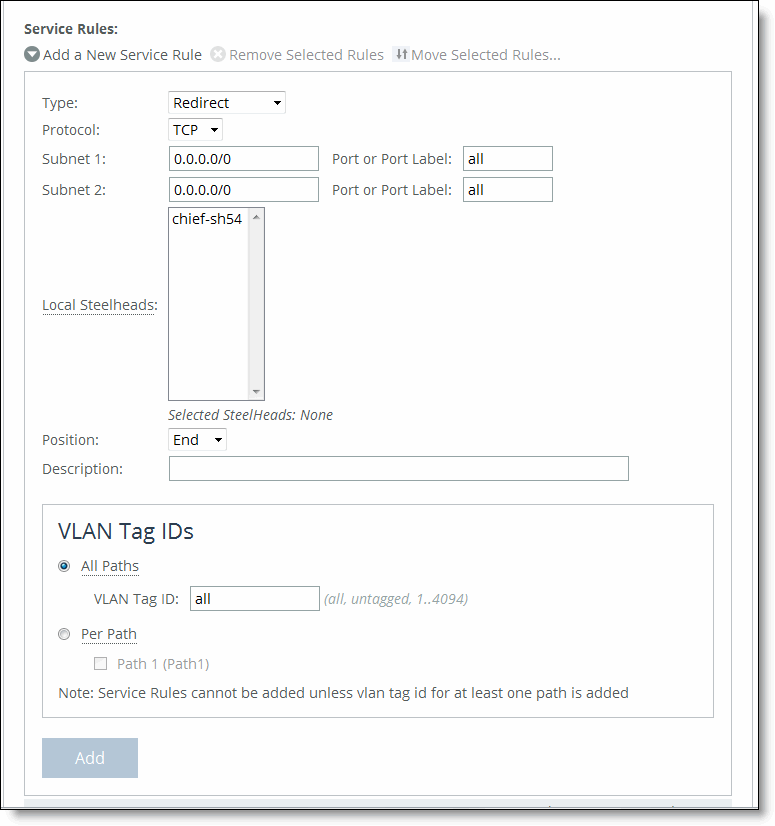The height and width of the screenshot is (826, 775).
Task: Select the Per Path radio button
Action: pyautogui.click(x=64, y=634)
